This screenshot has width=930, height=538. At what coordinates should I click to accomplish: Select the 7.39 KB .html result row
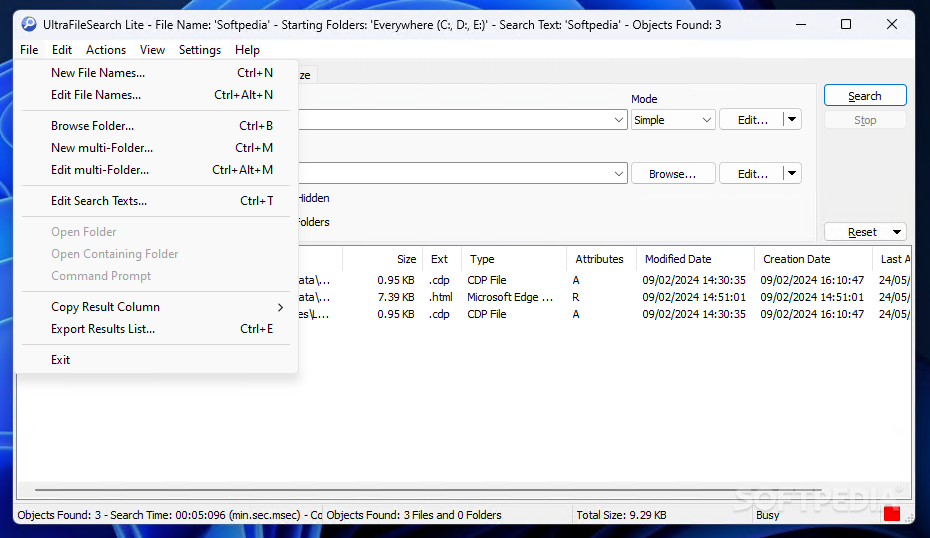click(604, 297)
